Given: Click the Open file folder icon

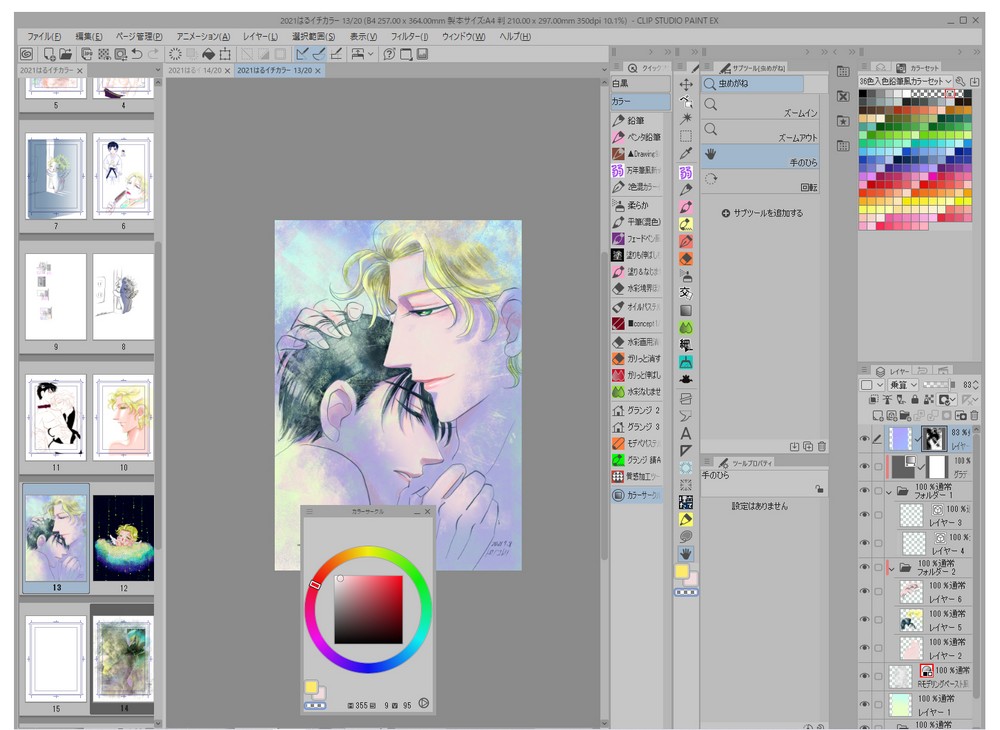Looking at the screenshot, I should coord(66,54).
